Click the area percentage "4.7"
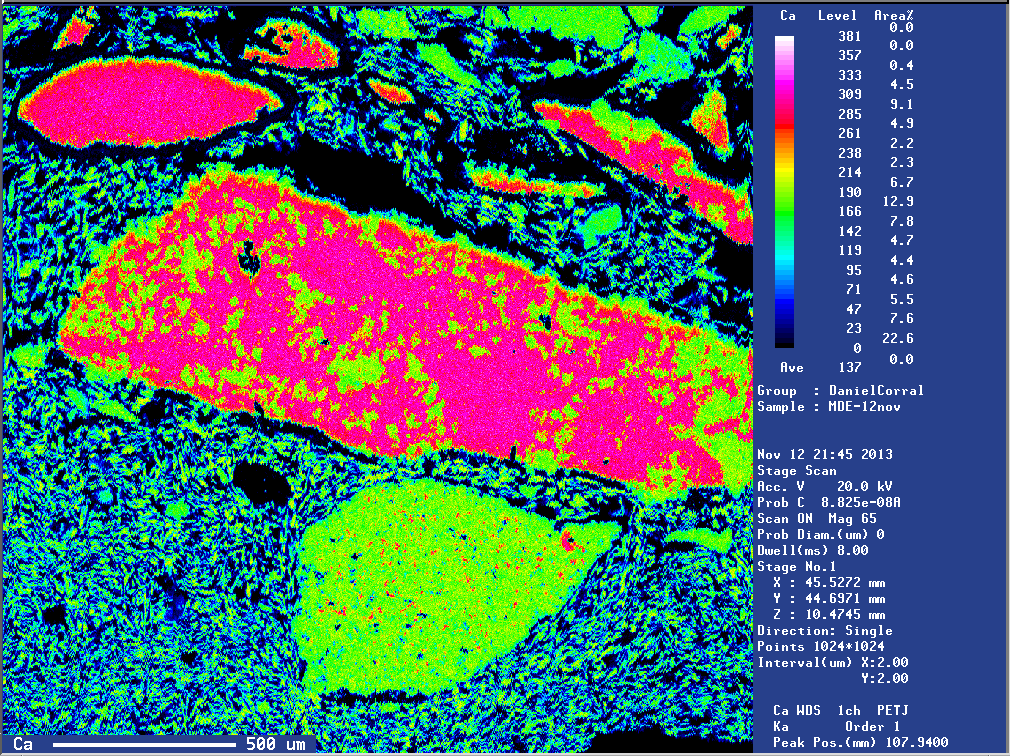Image resolution: width=1010 pixels, height=756 pixels. (x=901, y=240)
